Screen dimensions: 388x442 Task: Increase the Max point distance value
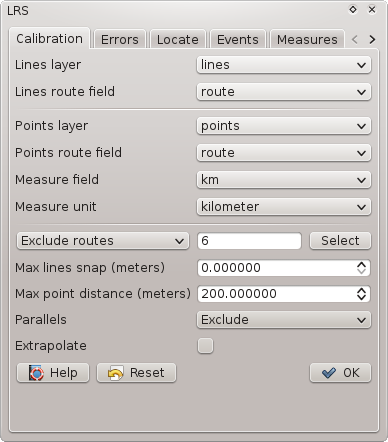pos(362,290)
